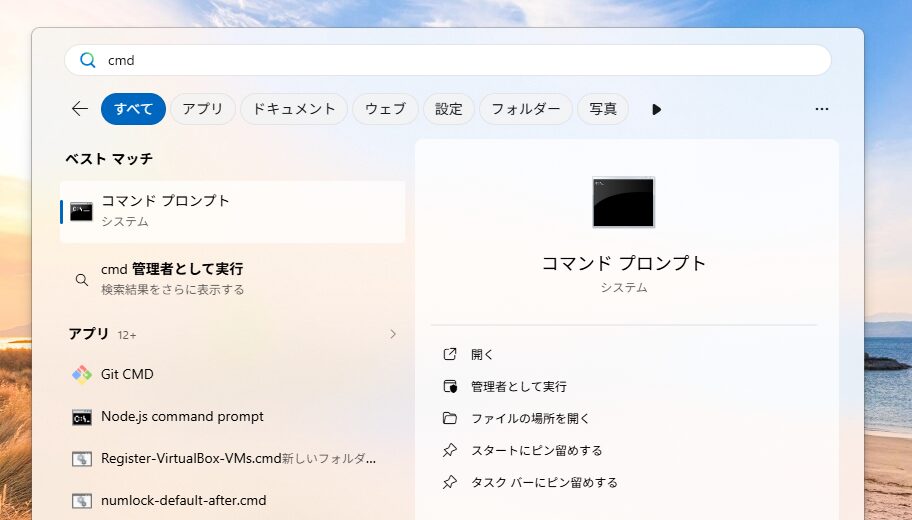Viewport: 912px width, 520px height.
Task: Click コマンド プロンプト title in preview pane
Action: pyautogui.click(x=624, y=263)
